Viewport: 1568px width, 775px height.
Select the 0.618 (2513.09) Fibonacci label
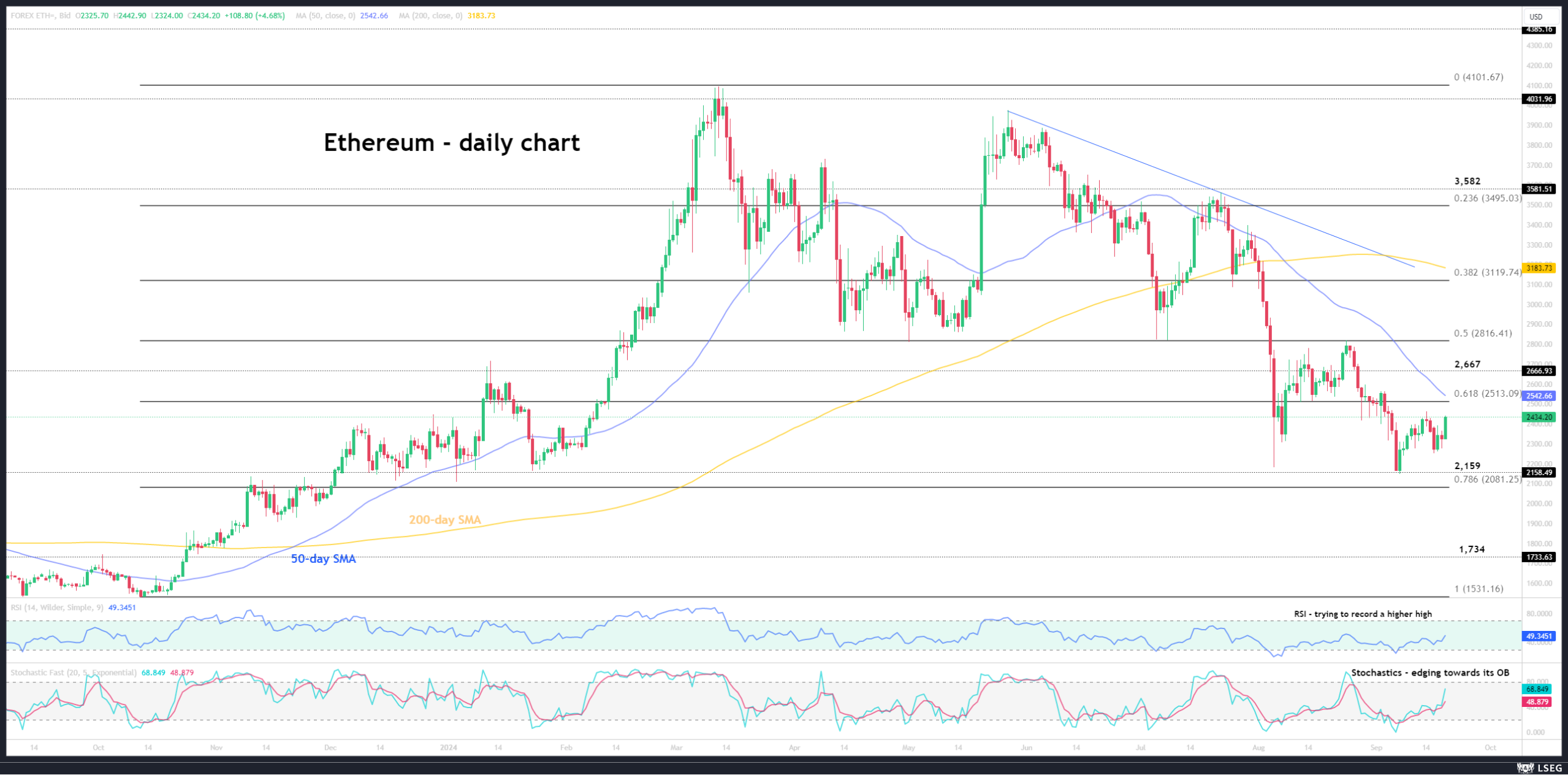(x=1487, y=394)
